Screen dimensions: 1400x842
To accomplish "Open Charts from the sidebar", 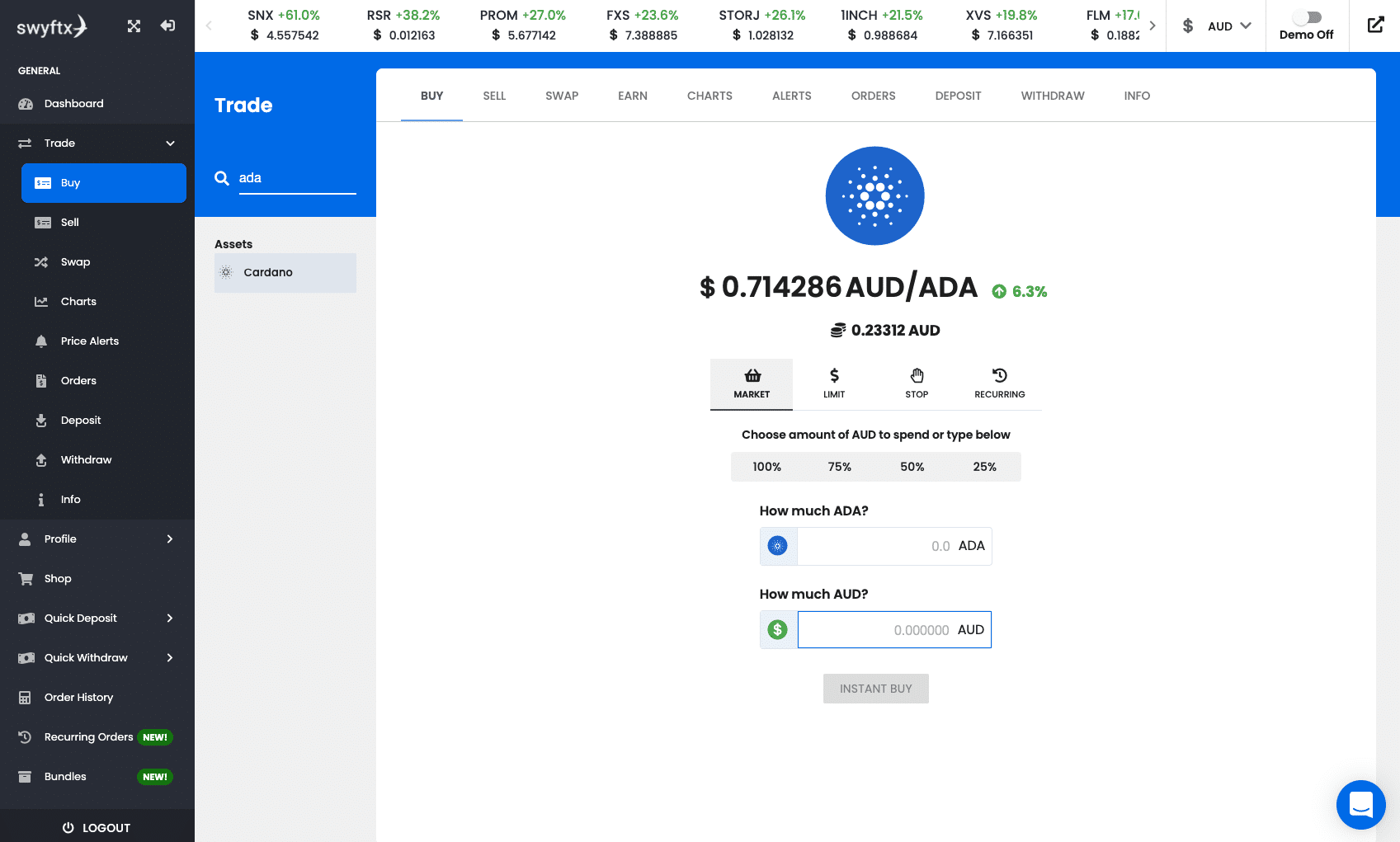I will (x=104, y=302).
